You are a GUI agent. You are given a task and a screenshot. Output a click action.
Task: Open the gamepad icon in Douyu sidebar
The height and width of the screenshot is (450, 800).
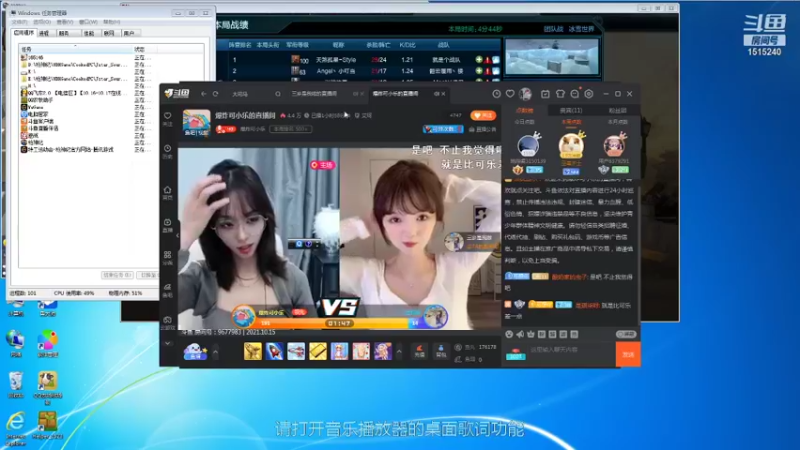click(x=167, y=322)
